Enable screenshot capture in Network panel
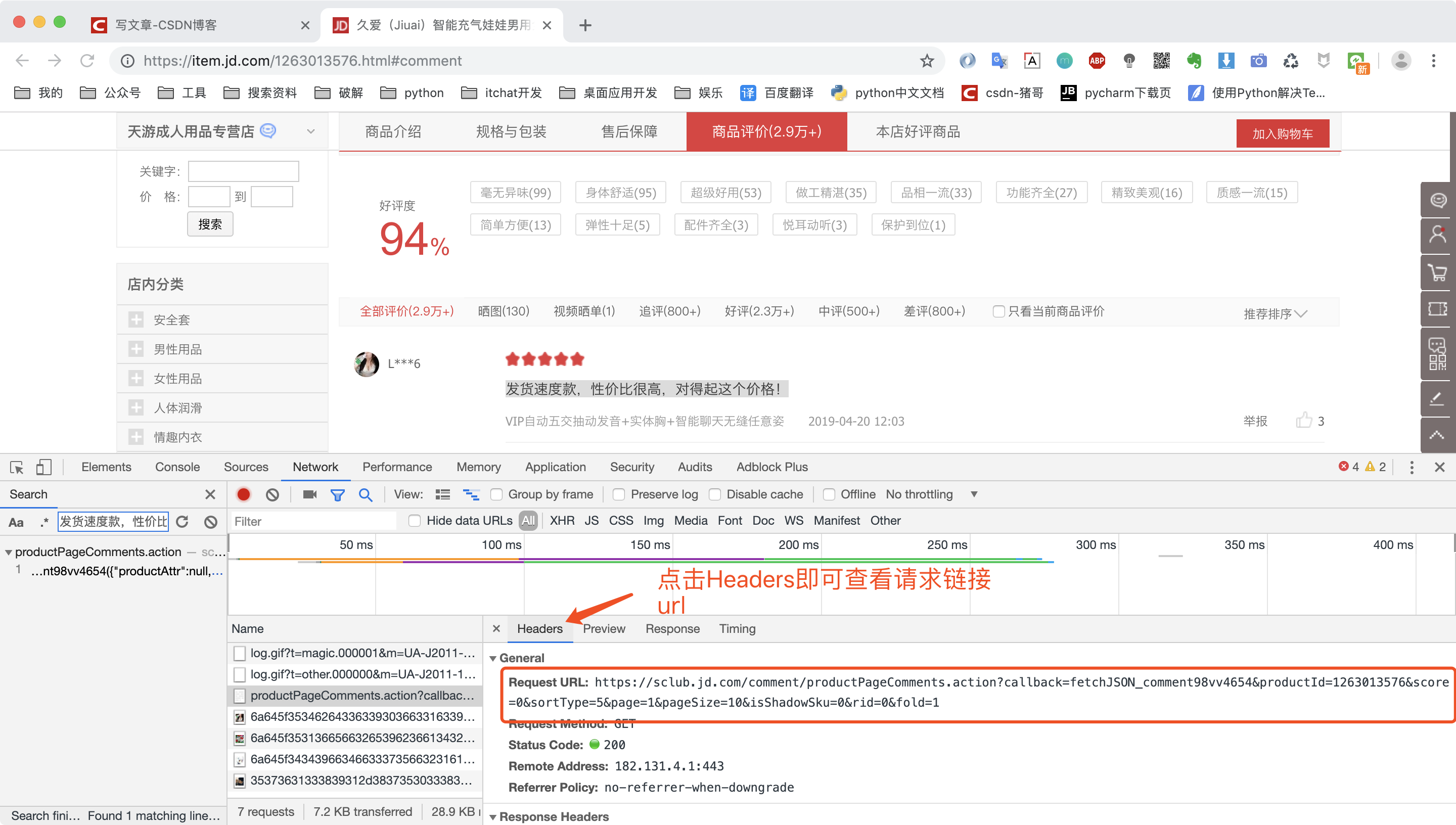 click(x=309, y=494)
